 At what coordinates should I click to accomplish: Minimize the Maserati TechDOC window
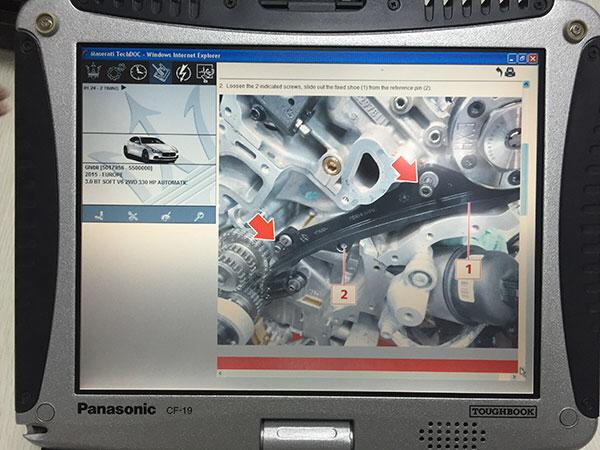click(x=512, y=59)
